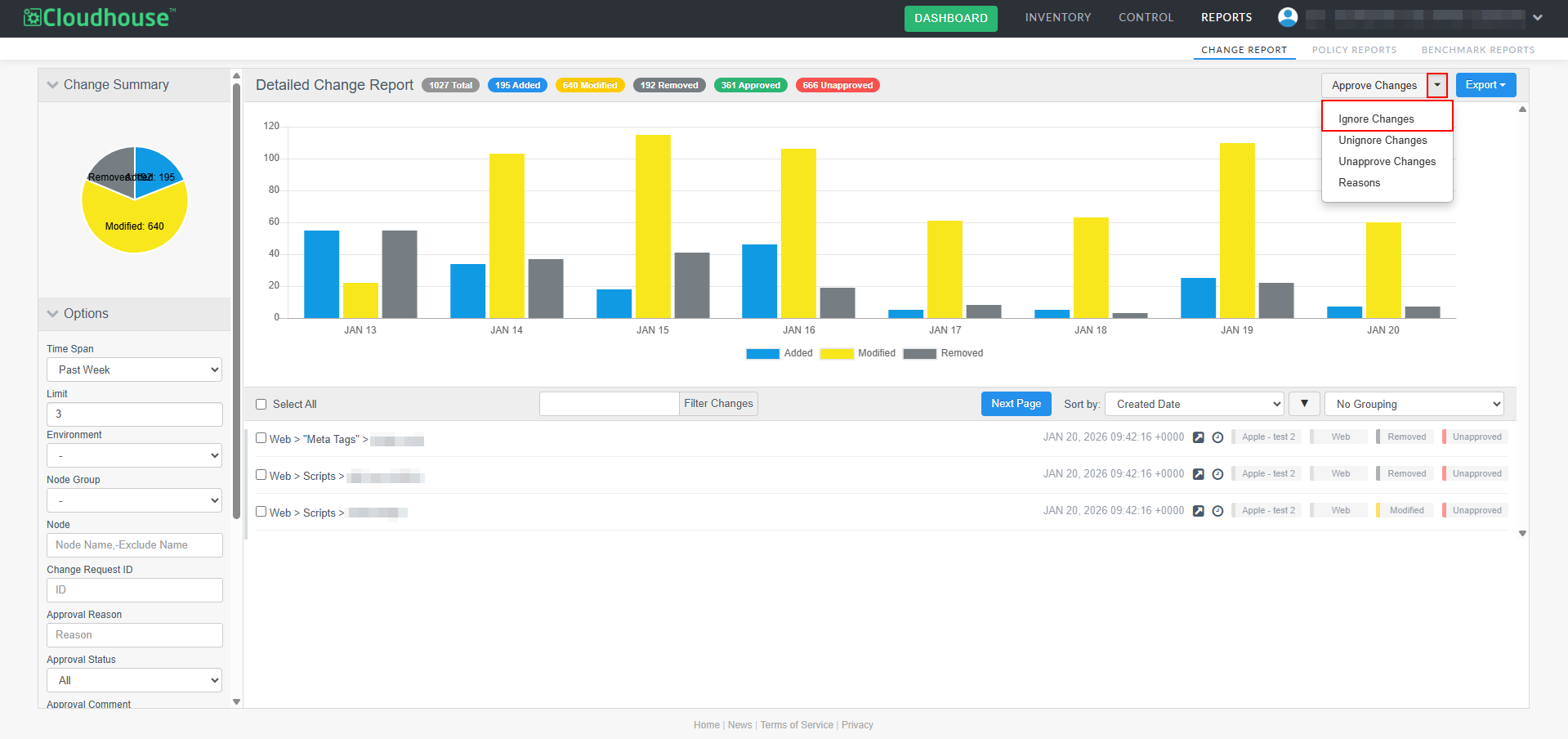Screen dimensions: 1568x739
Task: Open the Time Span dropdown
Action: (x=135, y=369)
